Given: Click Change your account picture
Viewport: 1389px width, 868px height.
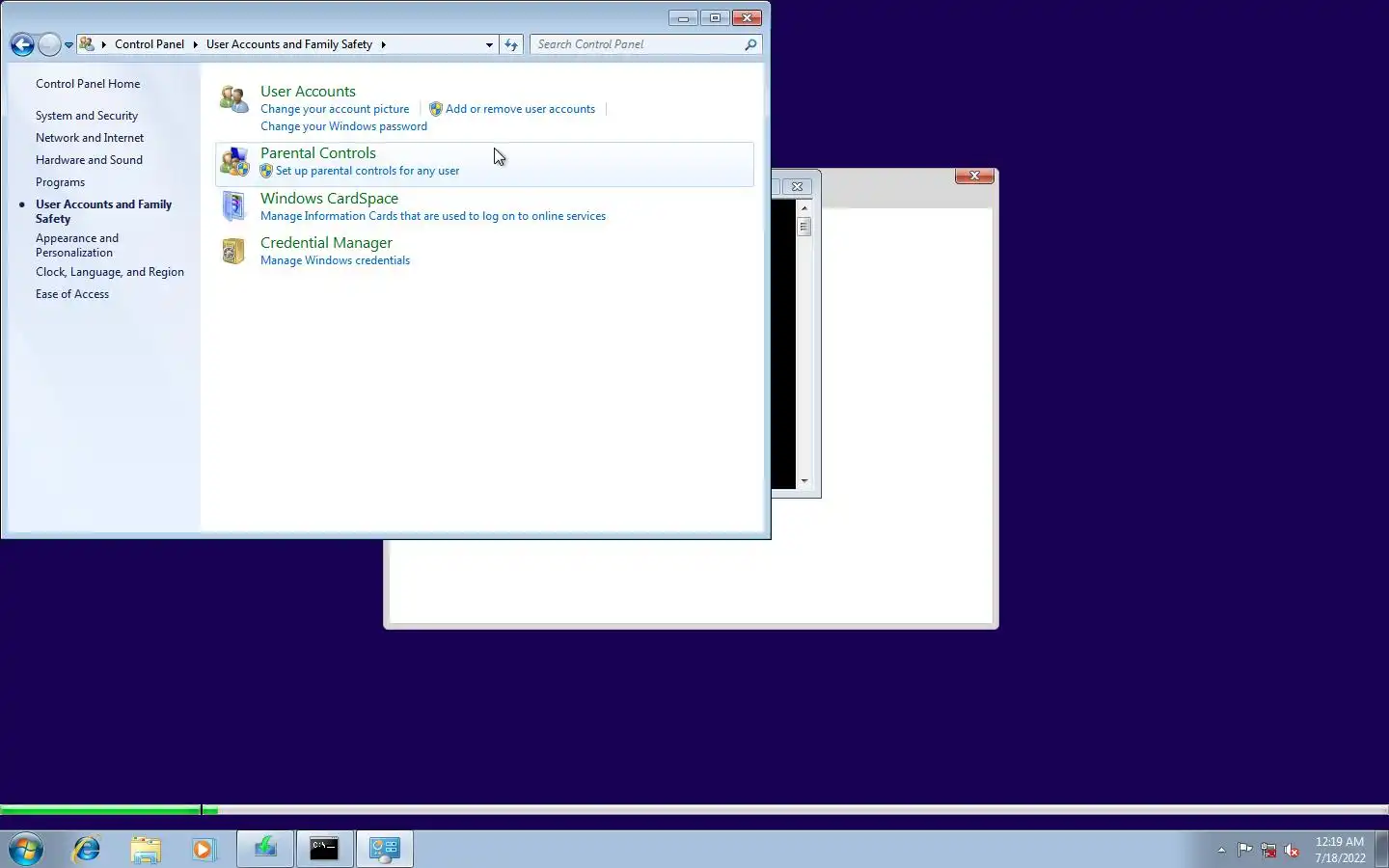Looking at the screenshot, I should click(335, 109).
